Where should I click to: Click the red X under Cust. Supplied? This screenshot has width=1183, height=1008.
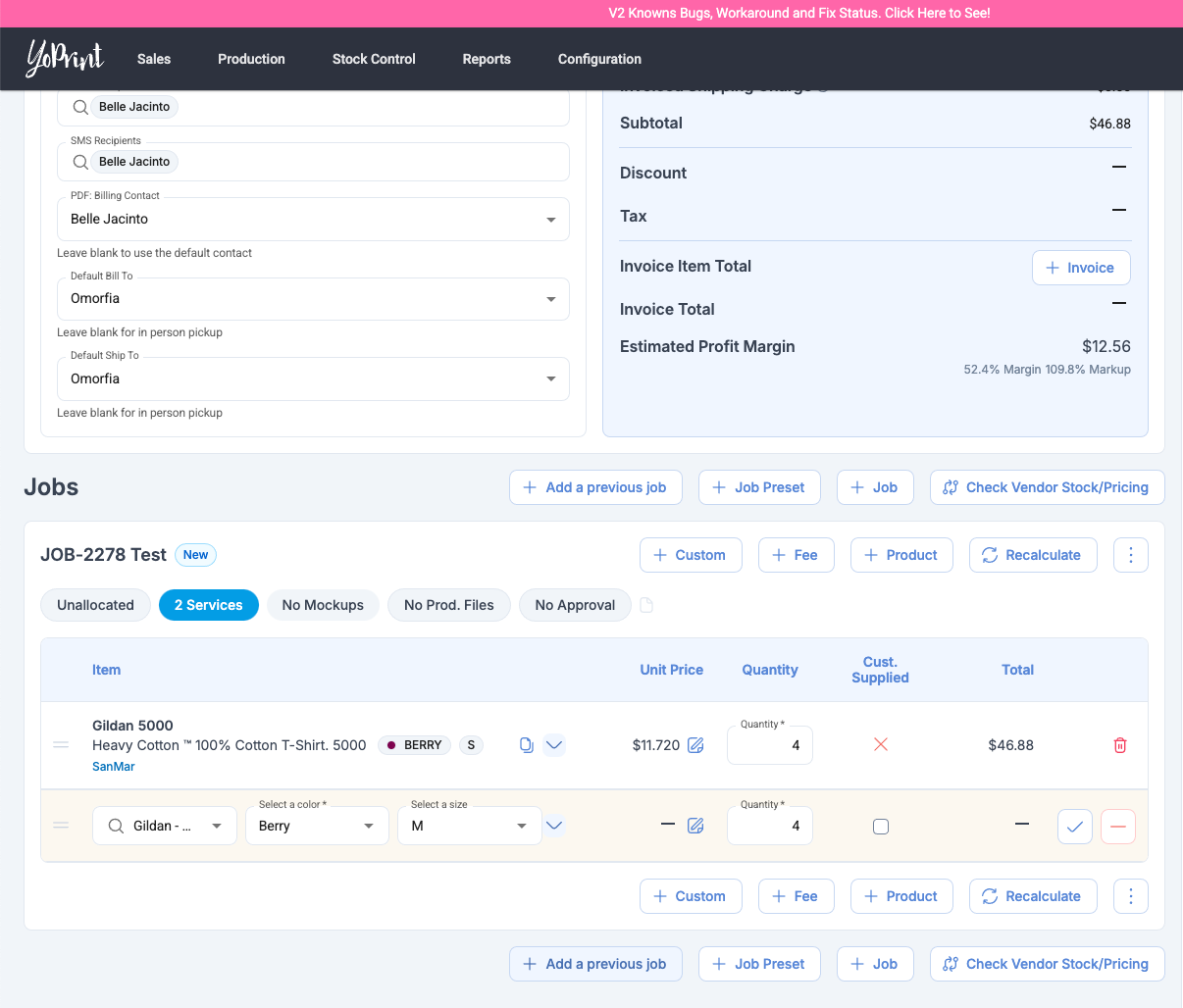tap(881, 745)
